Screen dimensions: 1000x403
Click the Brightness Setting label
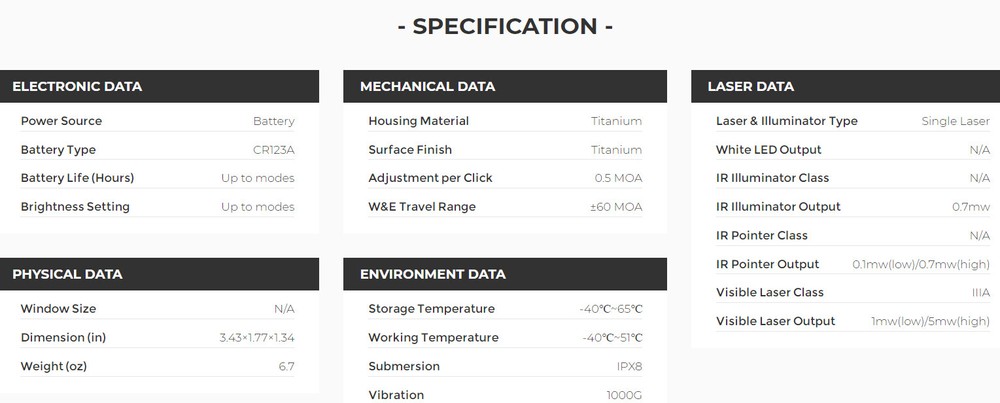pyautogui.click(x=75, y=207)
